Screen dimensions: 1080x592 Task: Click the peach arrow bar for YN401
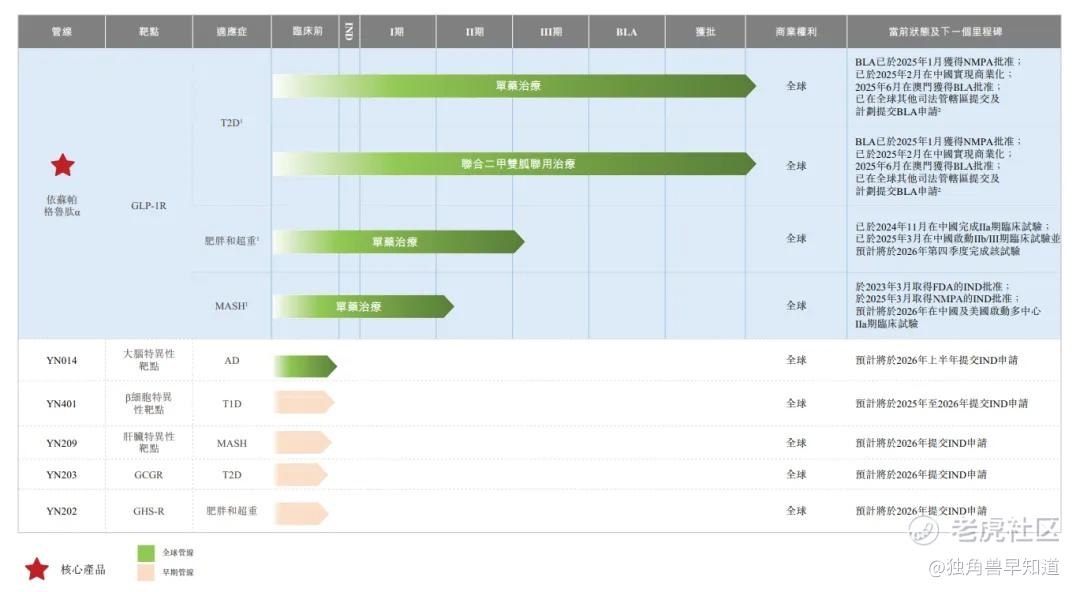pyautogui.click(x=304, y=402)
